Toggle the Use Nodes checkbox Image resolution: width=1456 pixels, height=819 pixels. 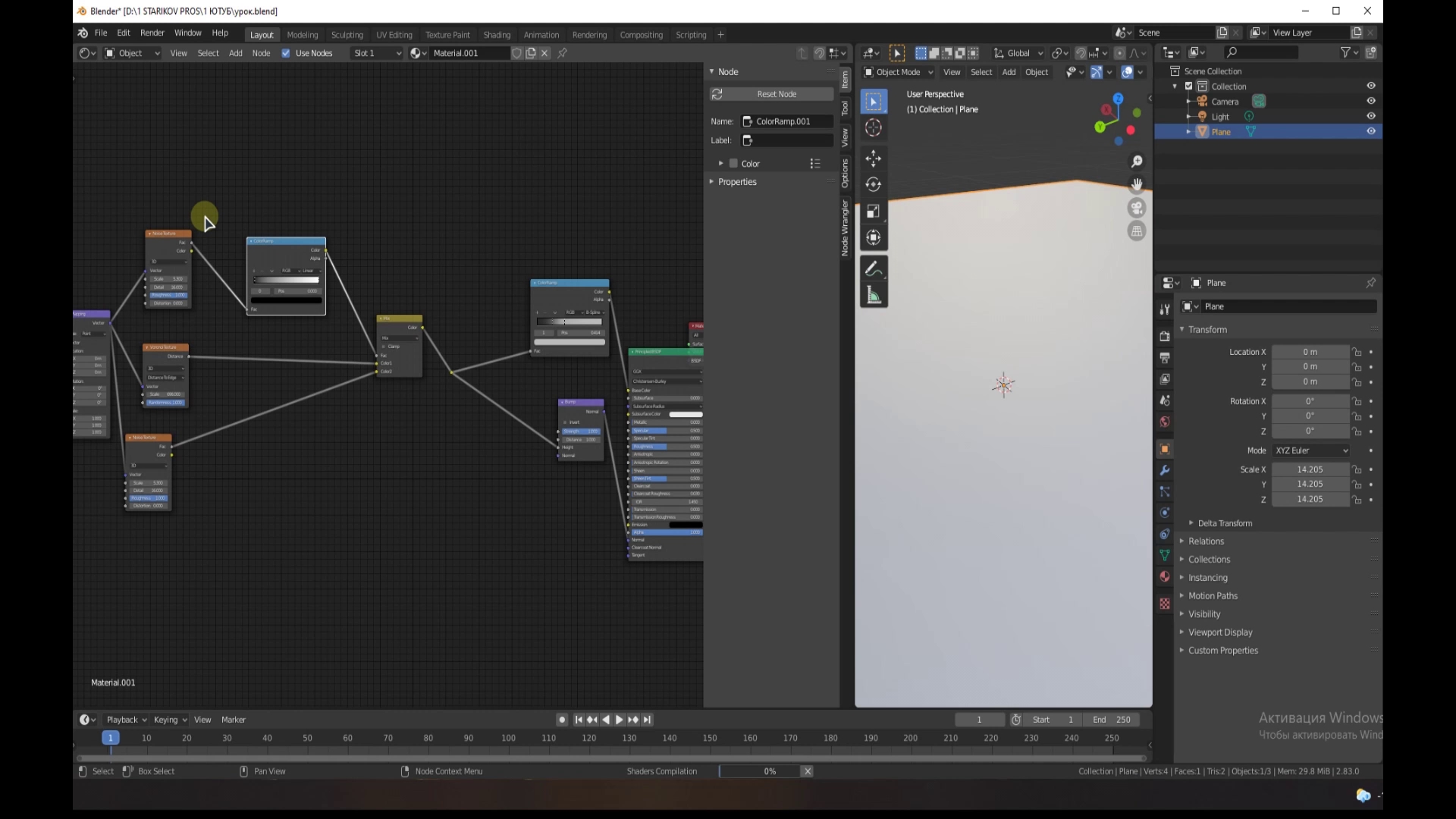[286, 53]
